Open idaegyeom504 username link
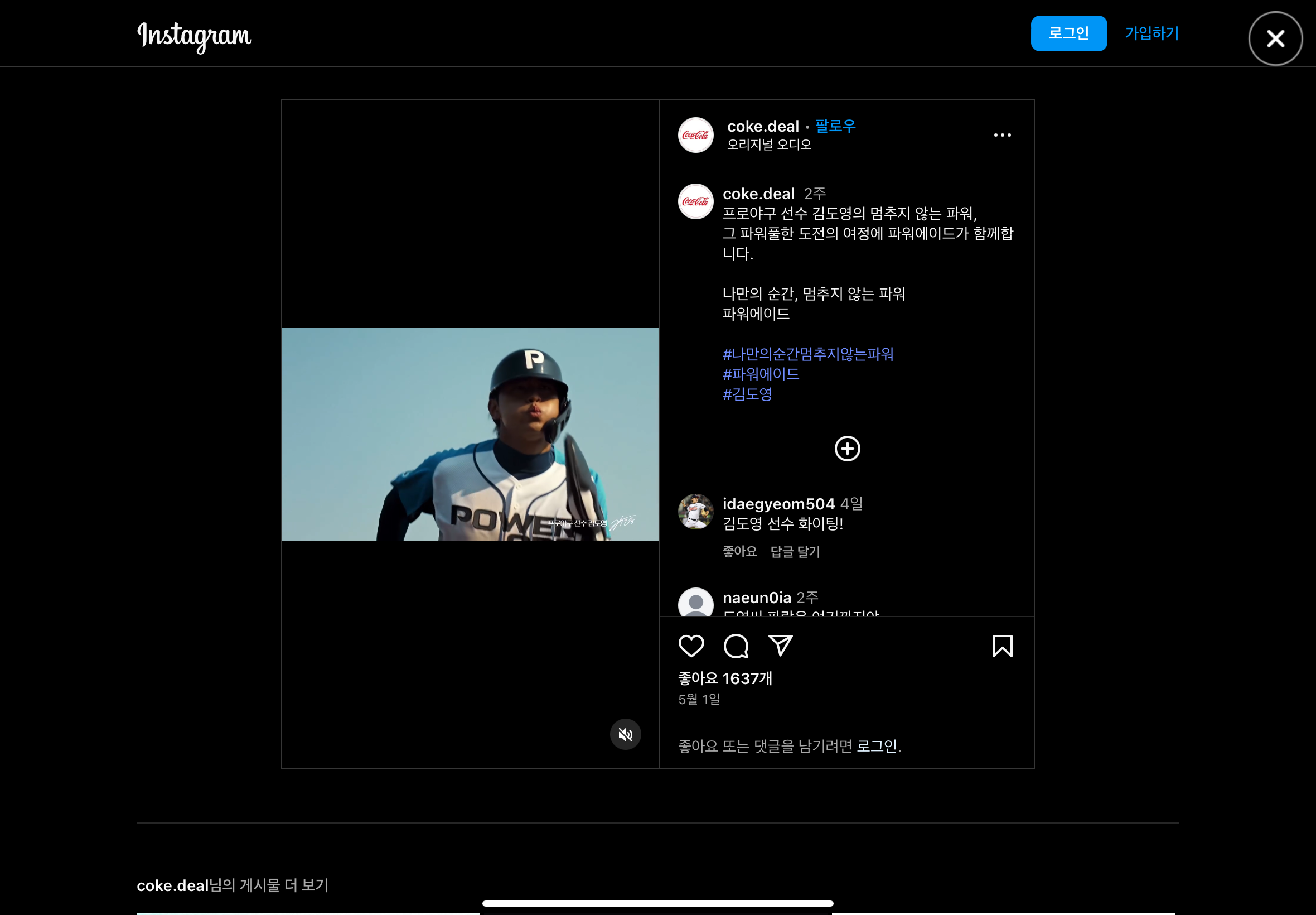Screen dimensions: 1316x915 pyautogui.click(x=778, y=504)
